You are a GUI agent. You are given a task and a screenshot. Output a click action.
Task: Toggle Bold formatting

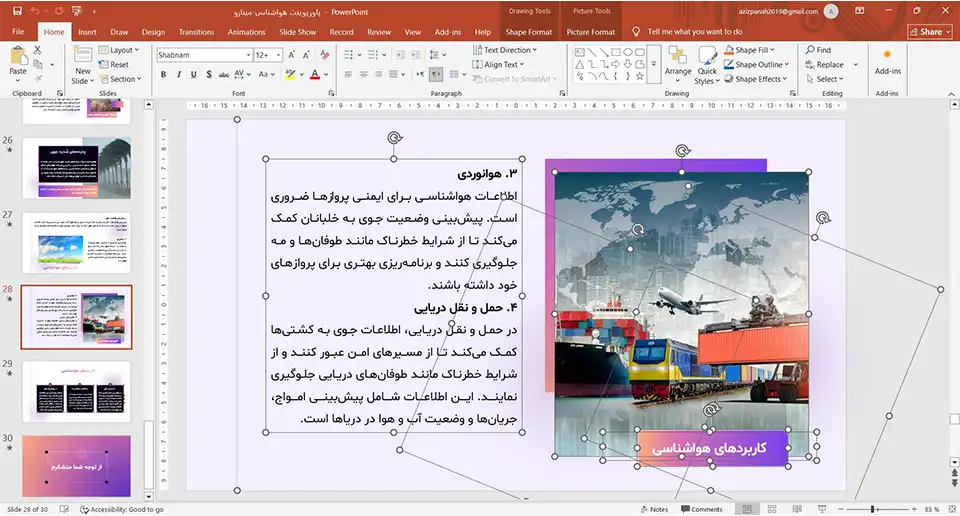[163, 74]
